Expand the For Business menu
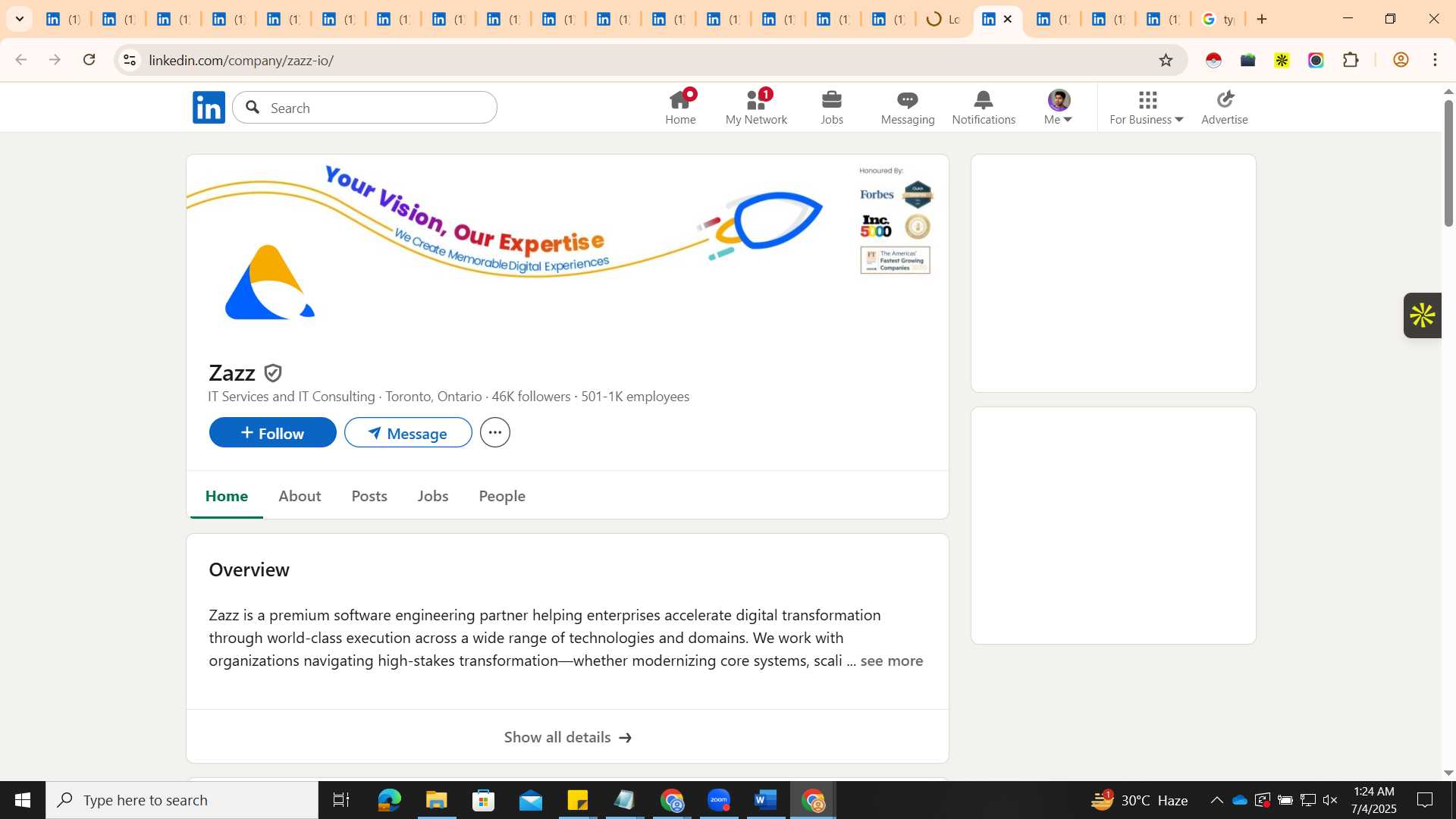Viewport: 1456px width, 819px height. [x=1147, y=107]
